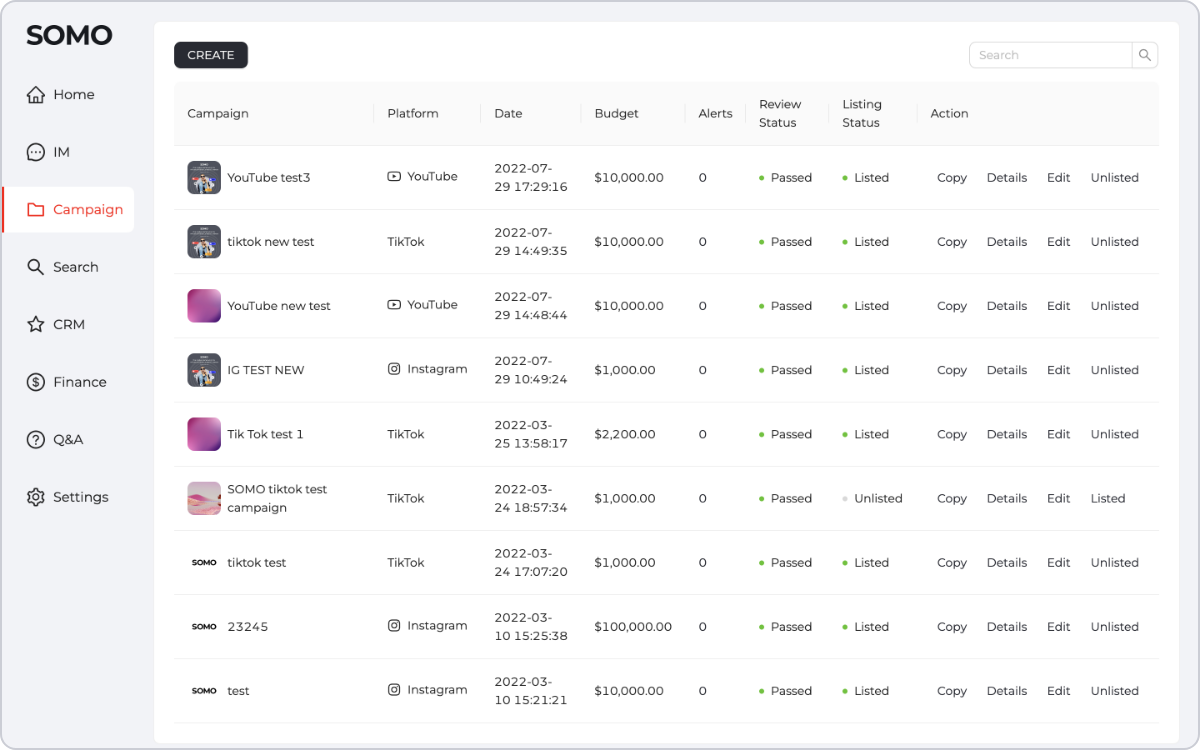Edit the Tik Tok test 1 campaign
The image size is (1200, 750).
1058,435
